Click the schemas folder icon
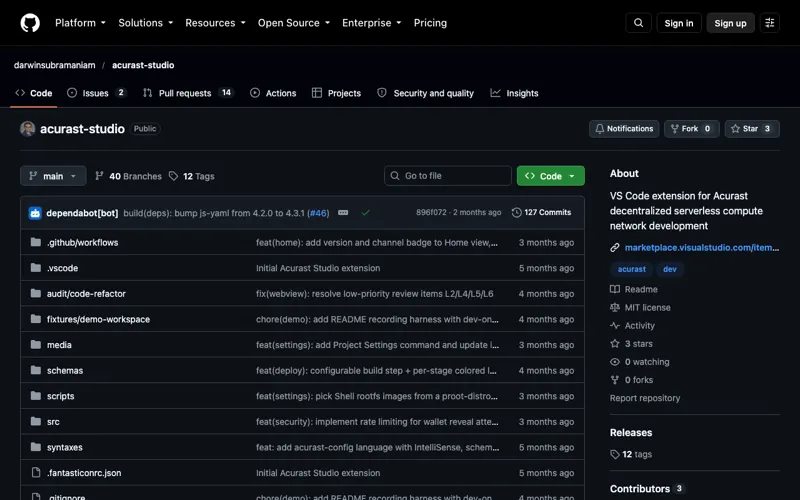Image resolution: width=800 pixels, height=500 pixels. click(x=36, y=370)
